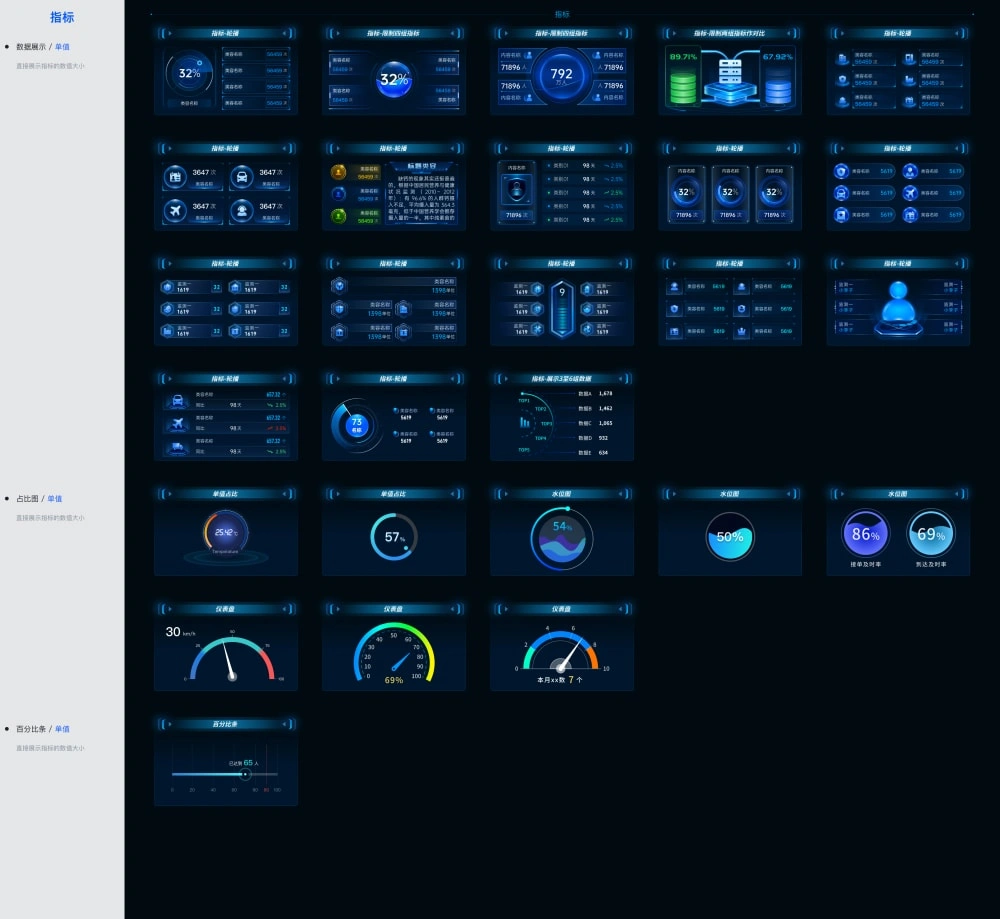Click the green medal ranking icon

point(339,215)
